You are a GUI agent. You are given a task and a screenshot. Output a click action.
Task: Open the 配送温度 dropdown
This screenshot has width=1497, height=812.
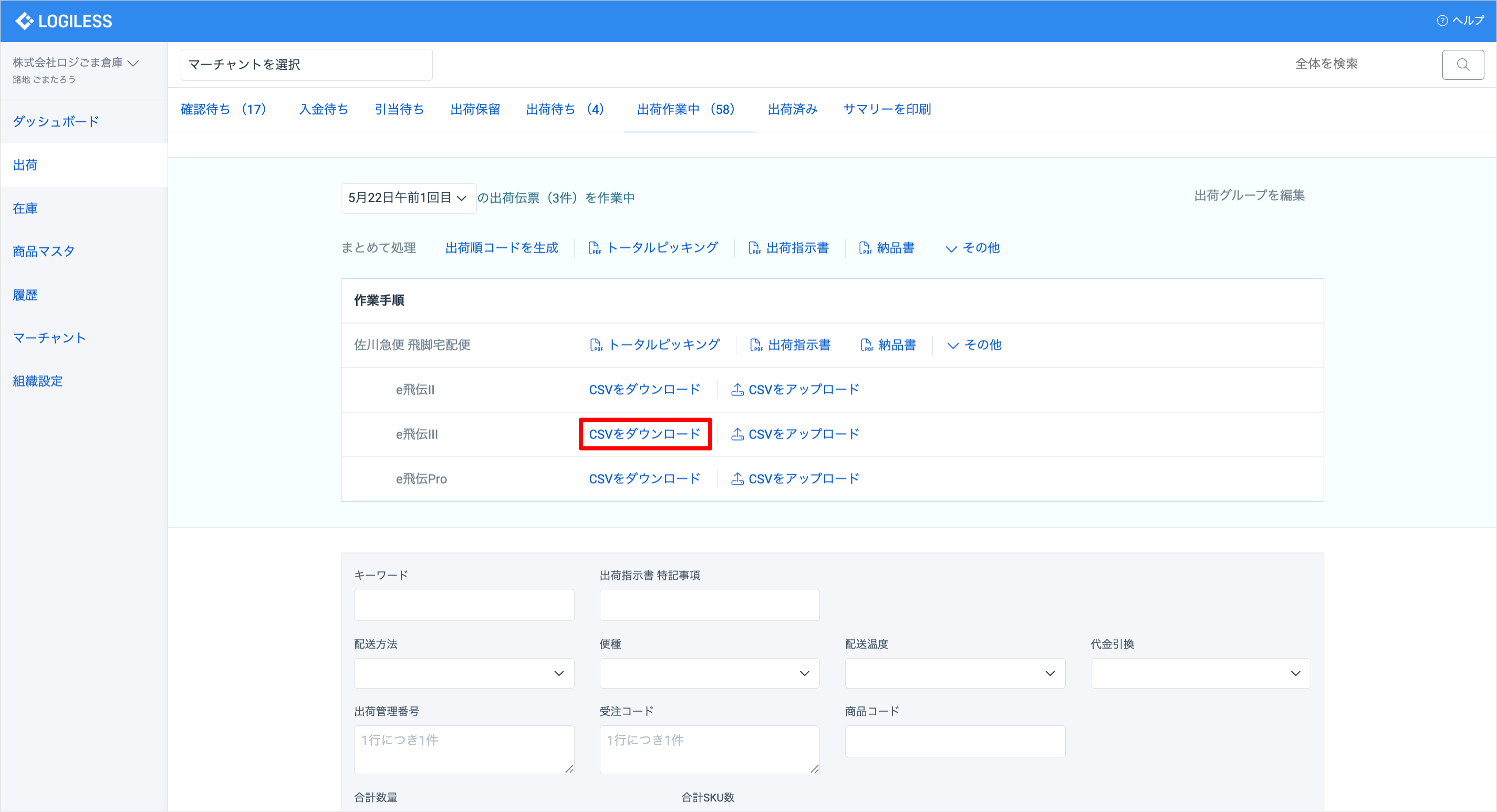pyautogui.click(x=955, y=673)
